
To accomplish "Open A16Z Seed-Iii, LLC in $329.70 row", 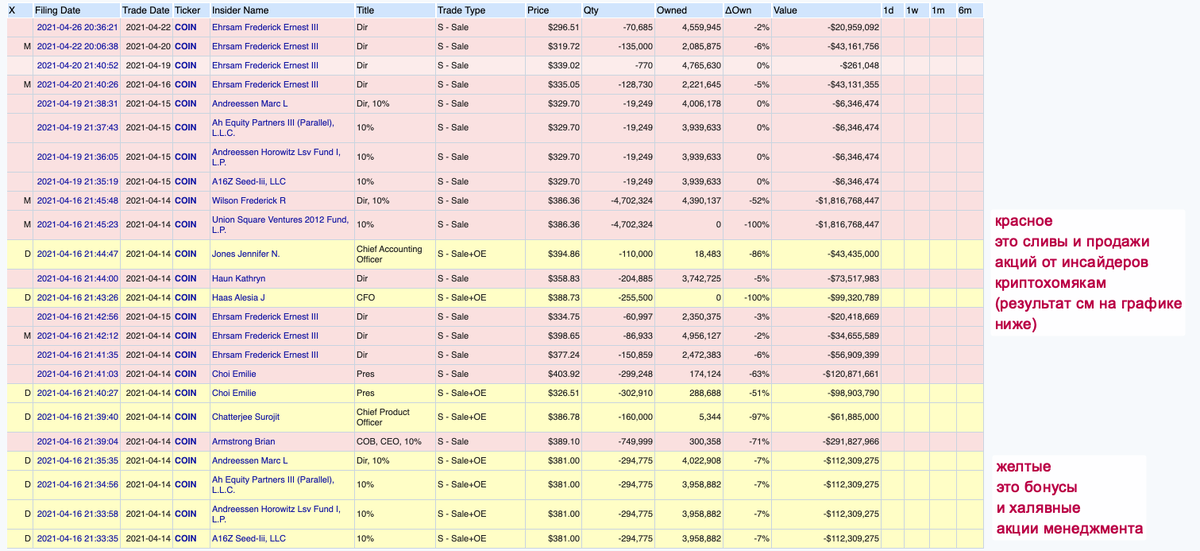I will pyautogui.click(x=249, y=181).
